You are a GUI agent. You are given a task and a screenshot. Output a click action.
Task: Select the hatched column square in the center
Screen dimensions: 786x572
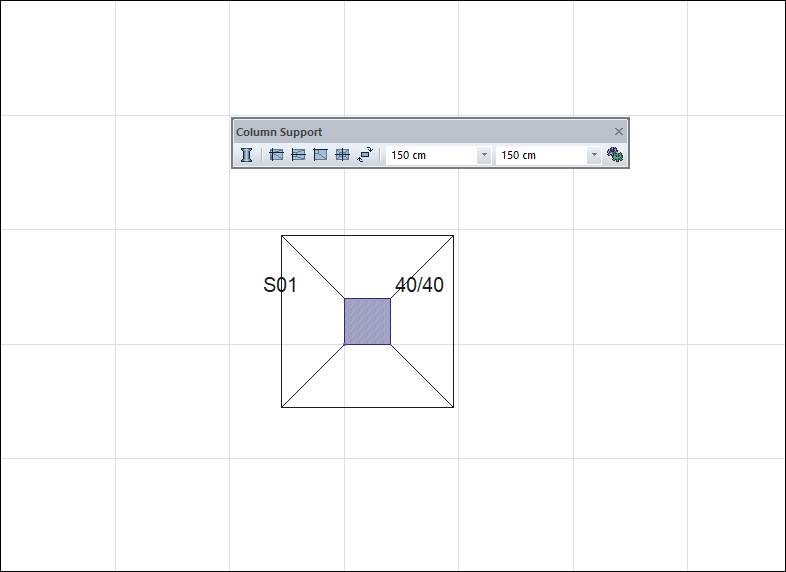click(367, 321)
